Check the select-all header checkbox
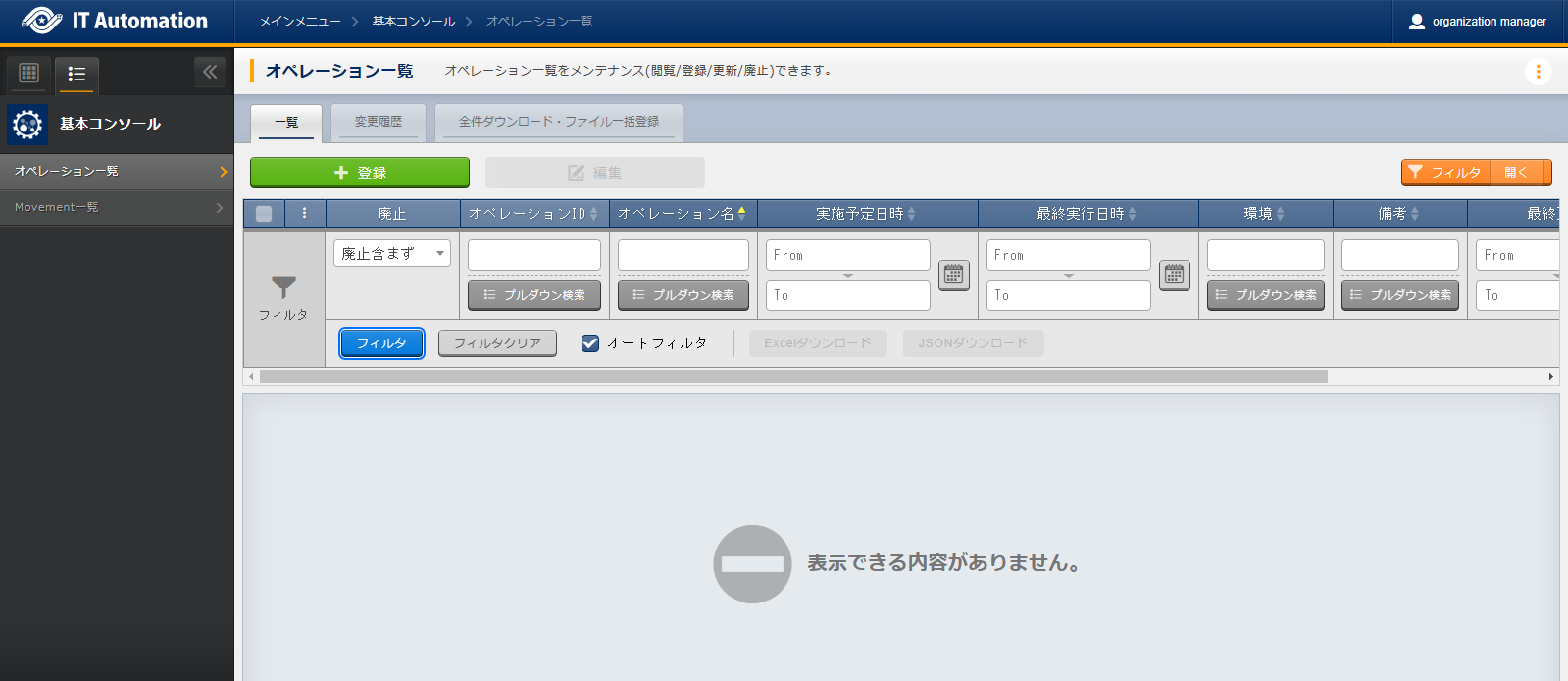Screen dimensions: 1568x681 tap(264, 213)
